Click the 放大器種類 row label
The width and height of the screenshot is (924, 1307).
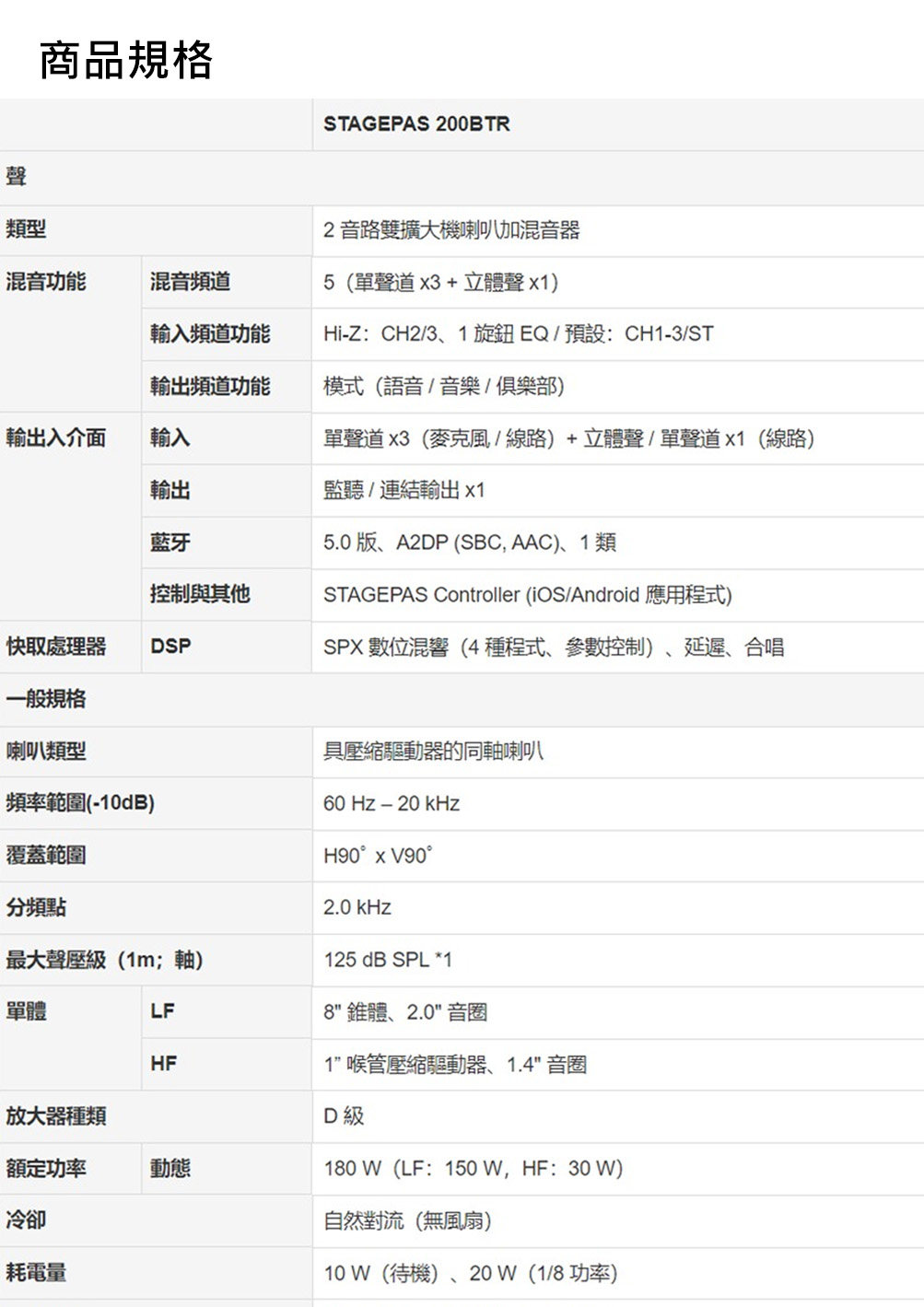[x=55, y=1116]
